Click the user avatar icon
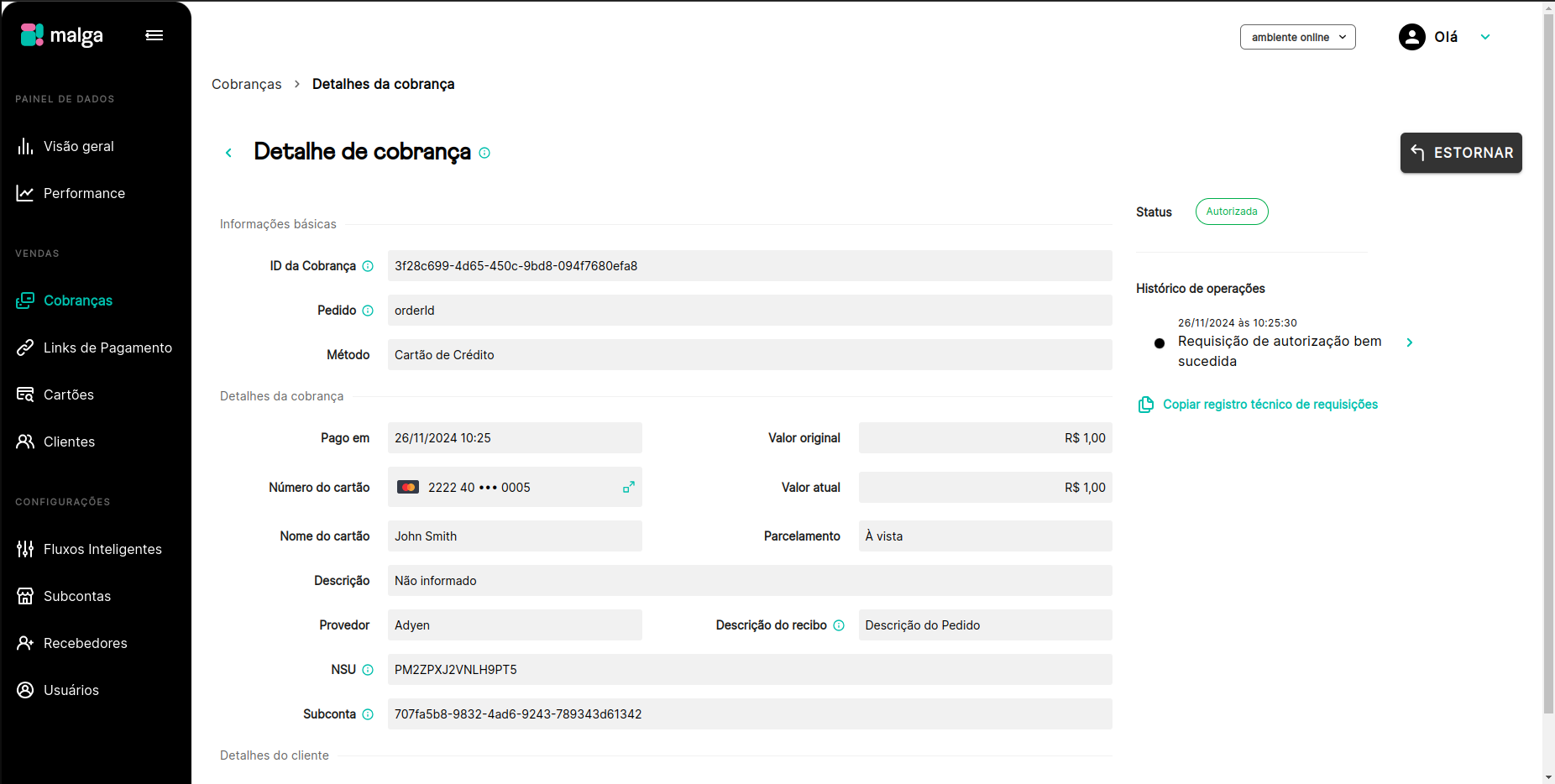The image size is (1555, 784). 1411,37
